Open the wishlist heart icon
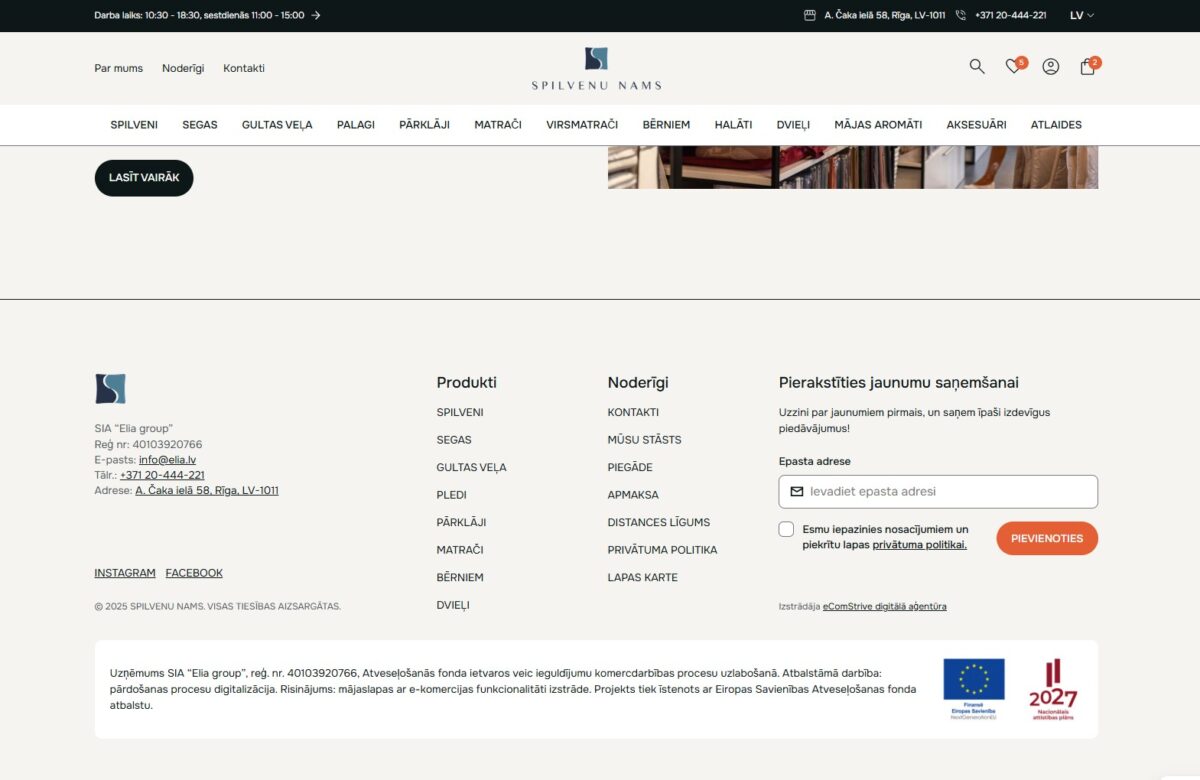This screenshot has height=780, width=1200. click(1013, 67)
